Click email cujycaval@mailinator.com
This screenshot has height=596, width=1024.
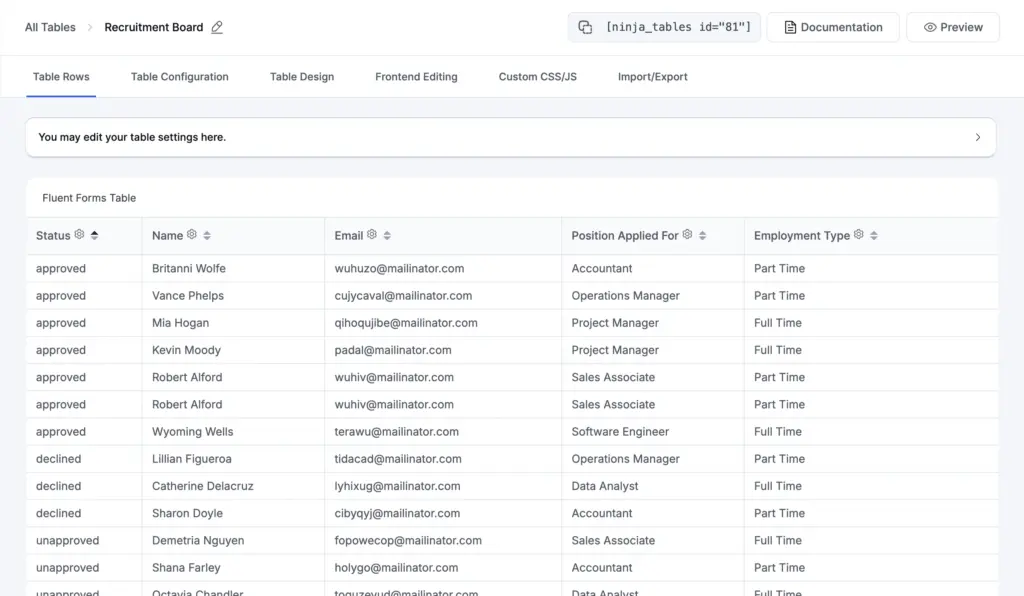(403, 296)
